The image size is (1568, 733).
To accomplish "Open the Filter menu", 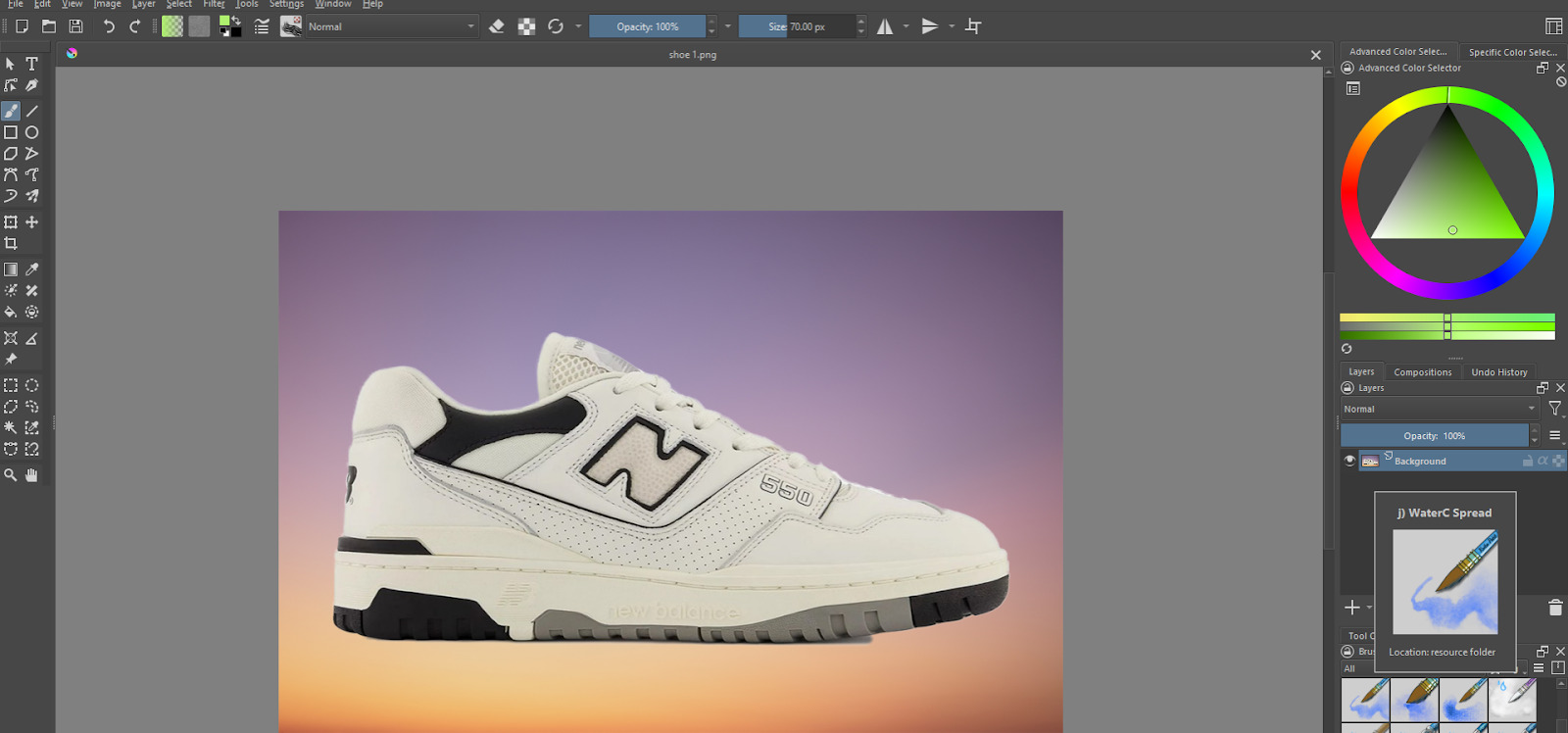I will pos(215,4).
